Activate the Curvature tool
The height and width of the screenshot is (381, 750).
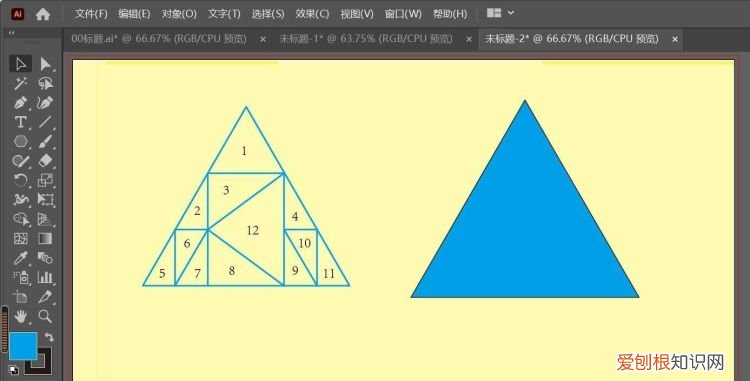click(45, 103)
